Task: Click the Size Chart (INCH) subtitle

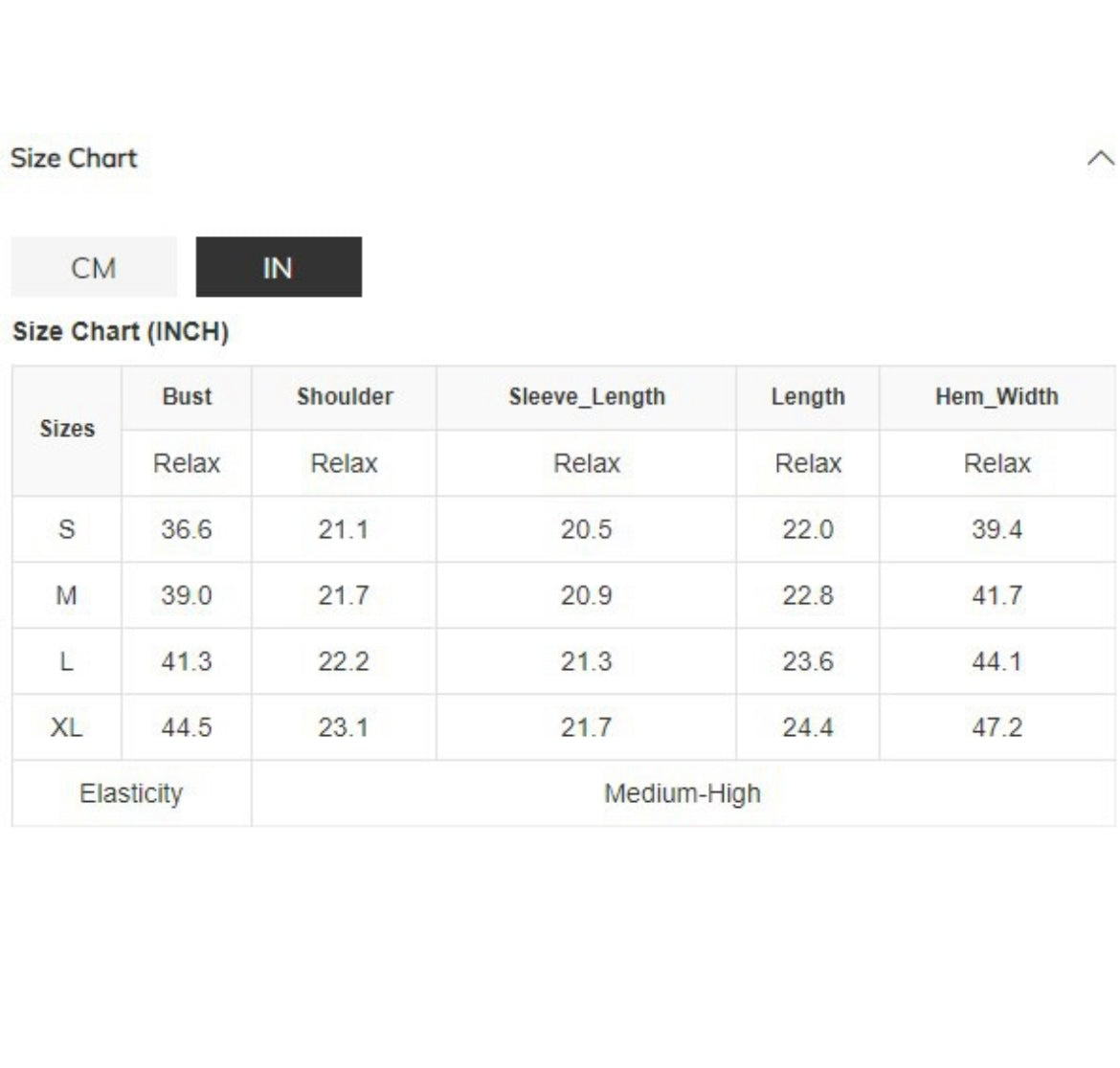Action: coord(121,332)
